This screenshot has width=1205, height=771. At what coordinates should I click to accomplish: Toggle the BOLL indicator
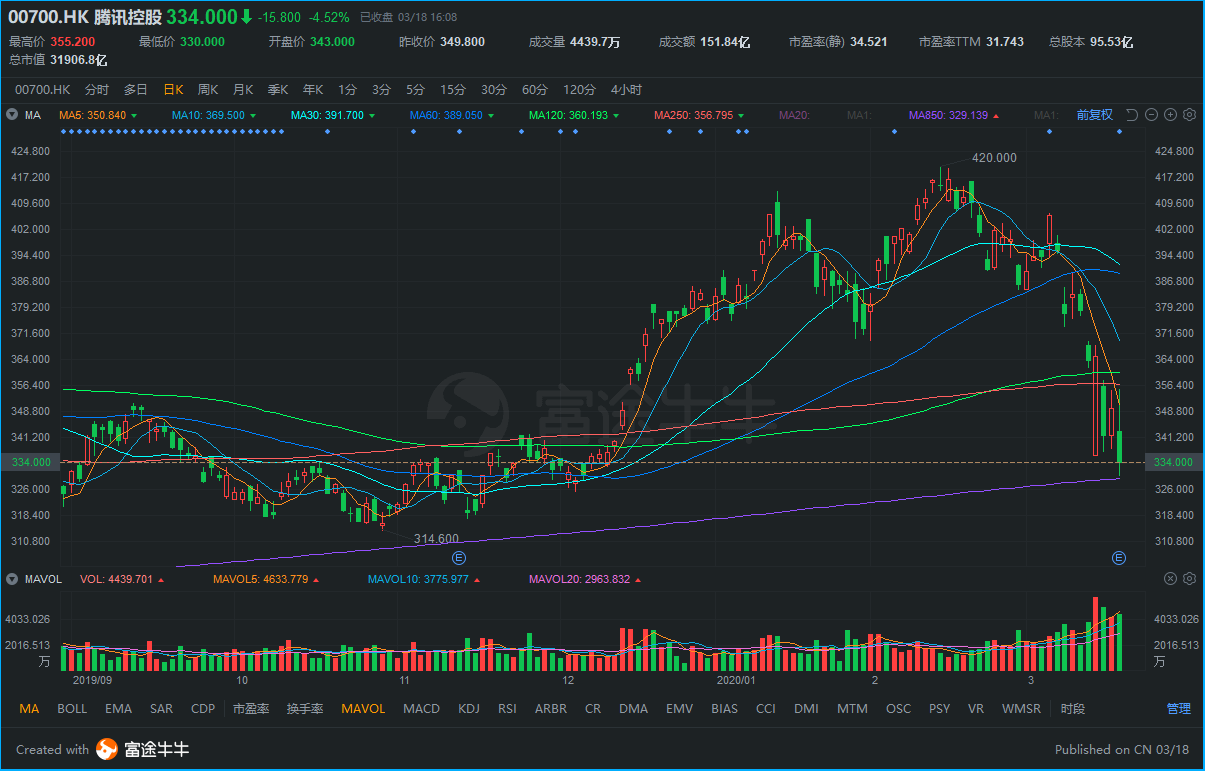[72, 709]
